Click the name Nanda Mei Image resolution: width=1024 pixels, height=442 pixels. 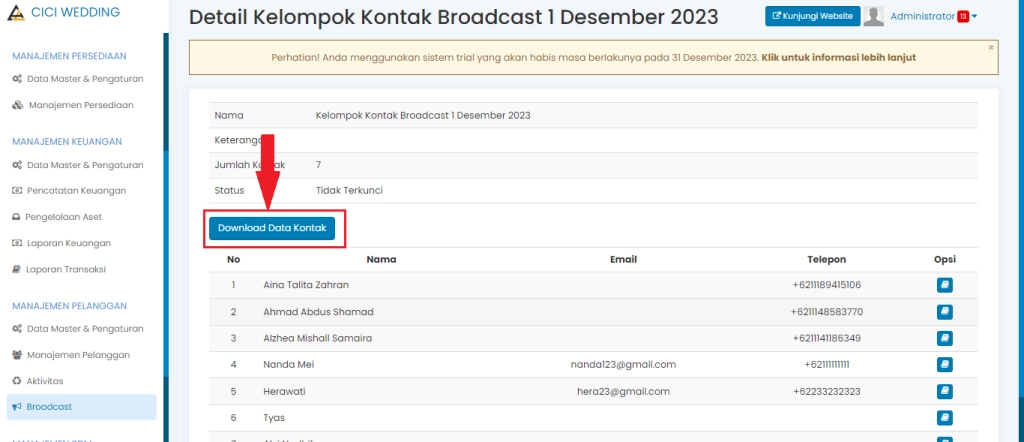(289, 364)
